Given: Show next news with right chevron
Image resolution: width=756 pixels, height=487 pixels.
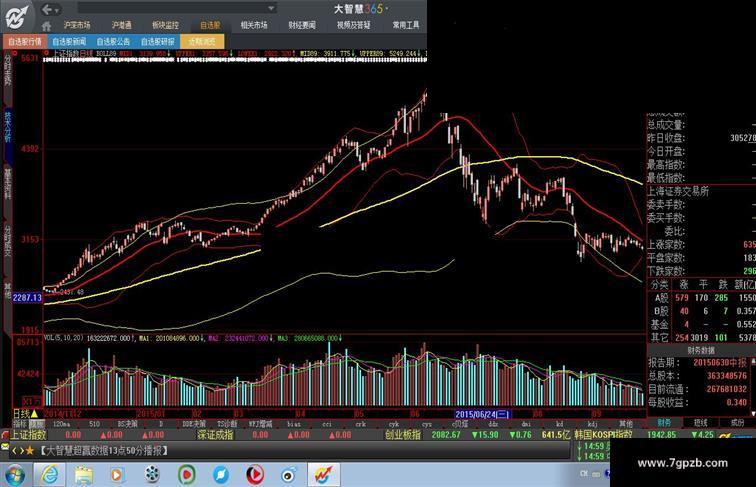Looking at the screenshot, I should [22, 451].
